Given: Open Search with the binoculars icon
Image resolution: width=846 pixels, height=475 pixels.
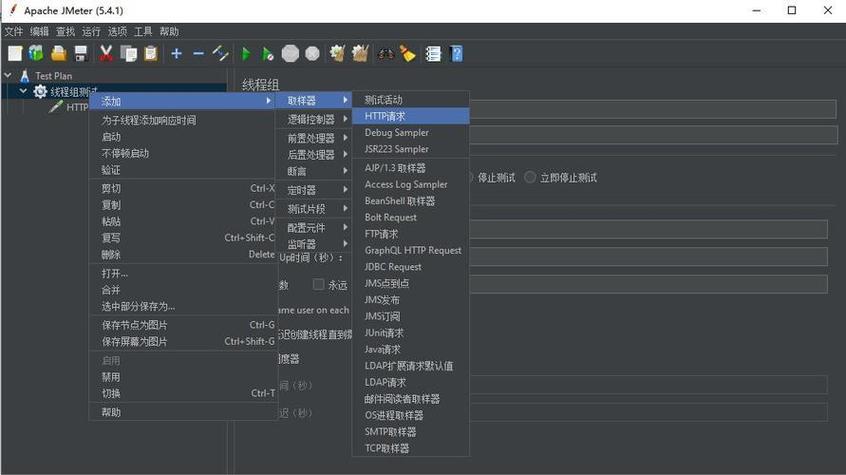Looking at the screenshot, I should point(385,53).
